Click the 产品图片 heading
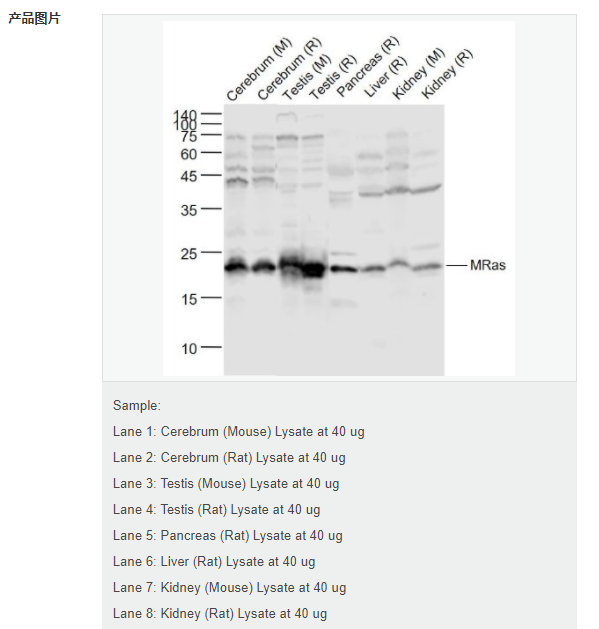 (x=34, y=18)
